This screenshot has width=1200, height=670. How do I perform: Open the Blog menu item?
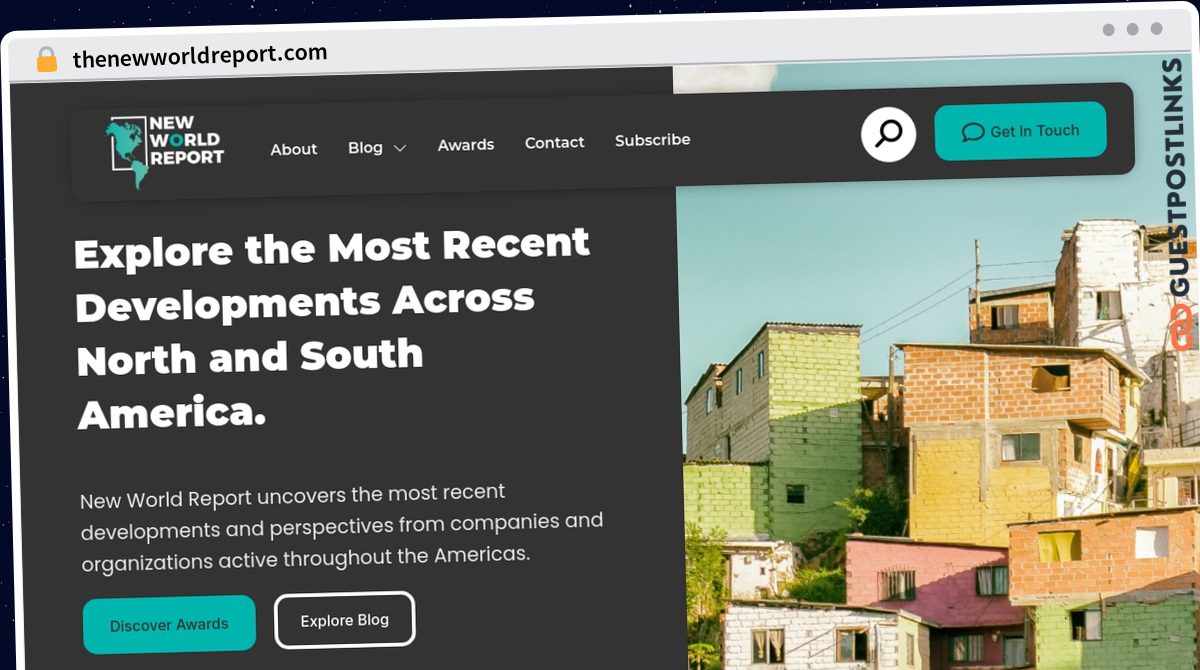point(365,148)
